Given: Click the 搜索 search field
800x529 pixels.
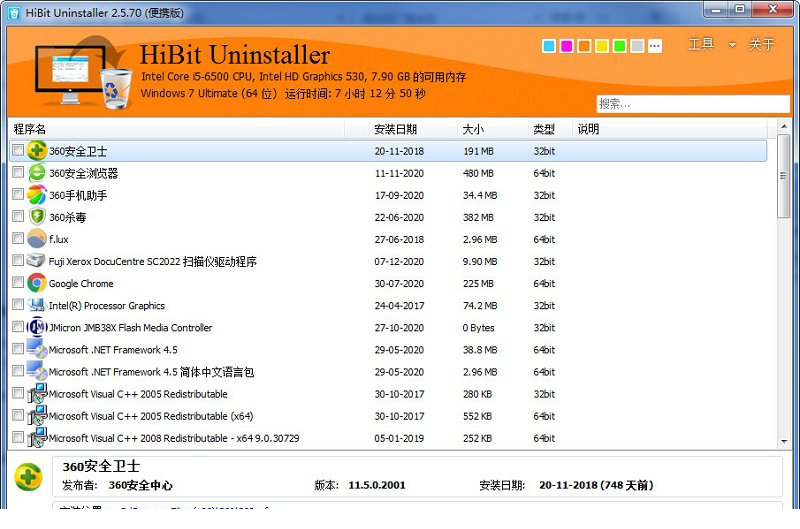Looking at the screenshot, I should 693,104.
